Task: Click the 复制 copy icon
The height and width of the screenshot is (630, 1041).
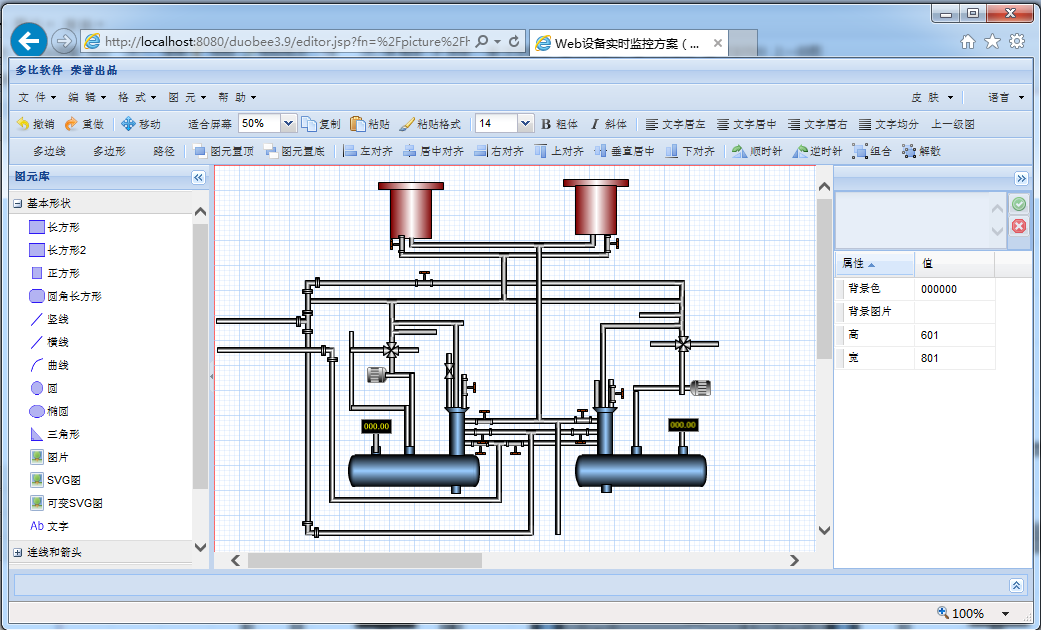Action: (309, 124)
